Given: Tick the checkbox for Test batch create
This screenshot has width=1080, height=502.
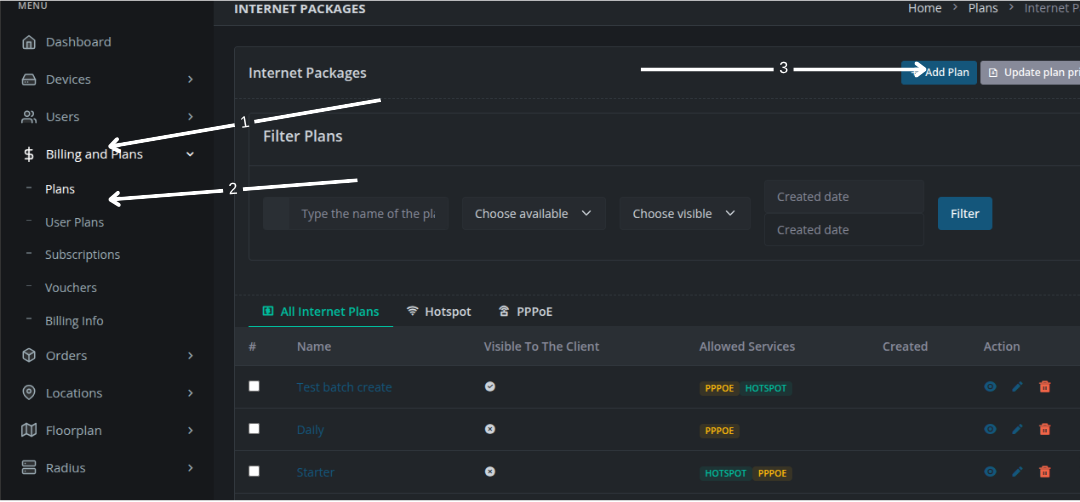Looking at the screenshot, I should [x=254, y=386].
